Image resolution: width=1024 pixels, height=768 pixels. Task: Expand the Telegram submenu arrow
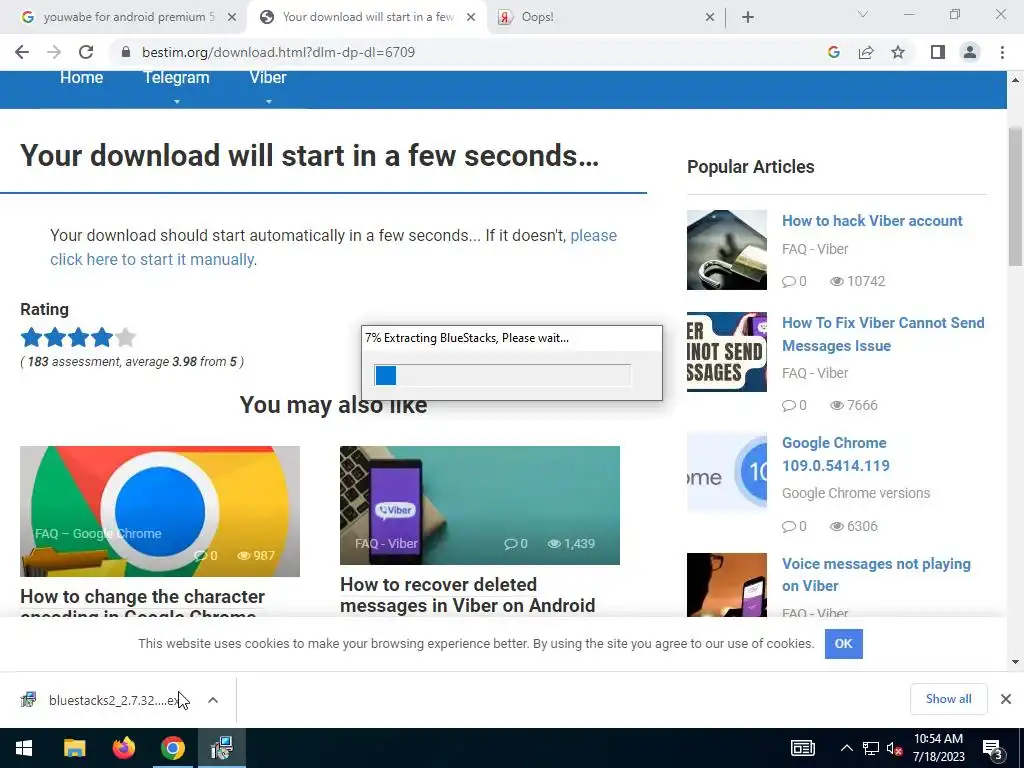point(176,101)
